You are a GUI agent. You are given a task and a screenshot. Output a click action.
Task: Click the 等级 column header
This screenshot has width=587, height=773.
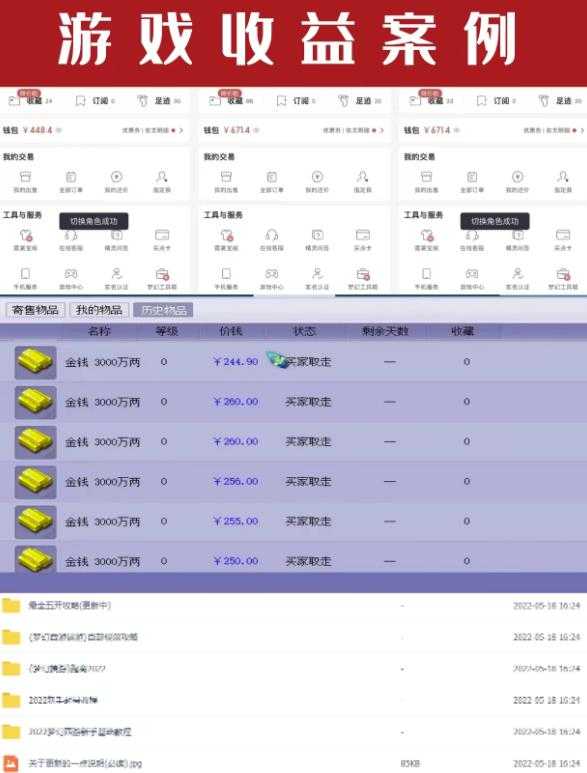pos(167,331)
